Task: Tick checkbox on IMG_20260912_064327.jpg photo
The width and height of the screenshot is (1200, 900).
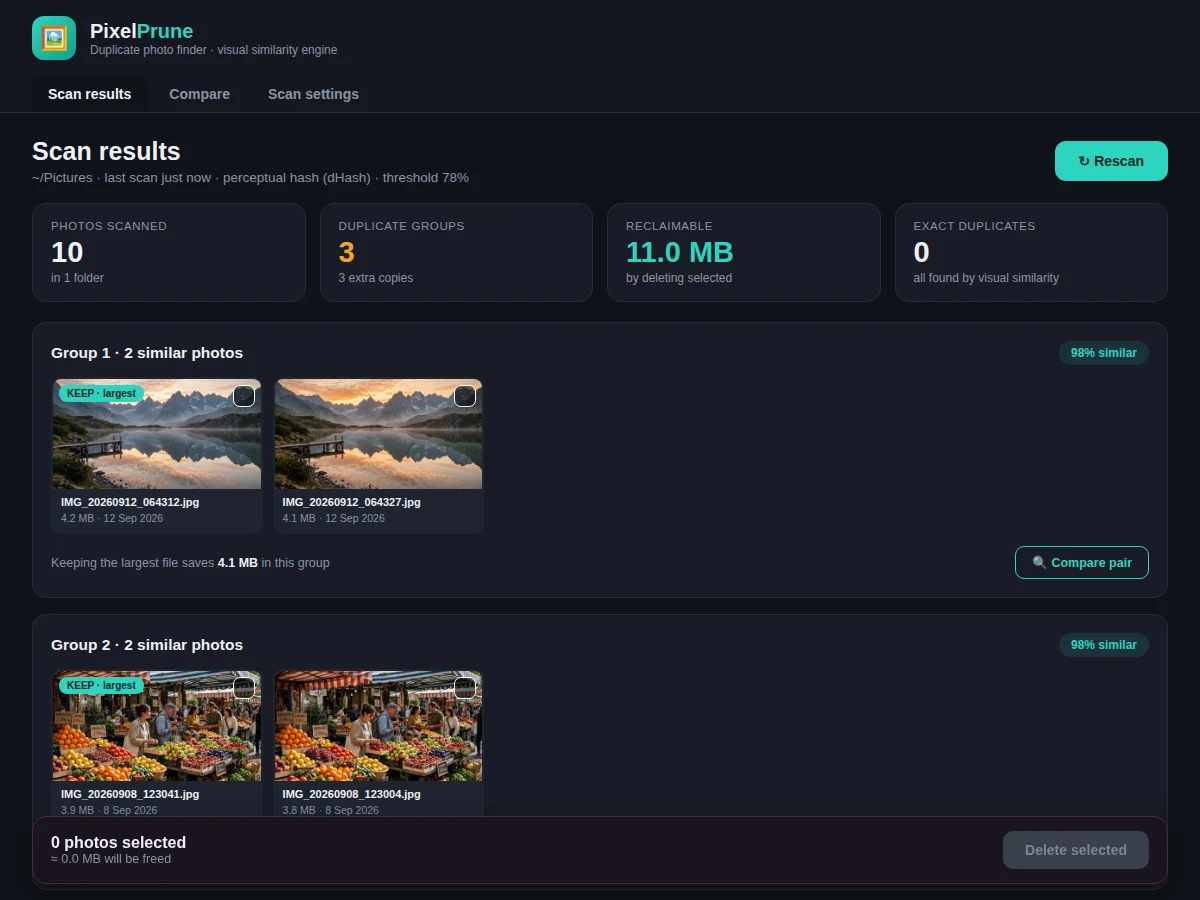Action: point(465,396)
